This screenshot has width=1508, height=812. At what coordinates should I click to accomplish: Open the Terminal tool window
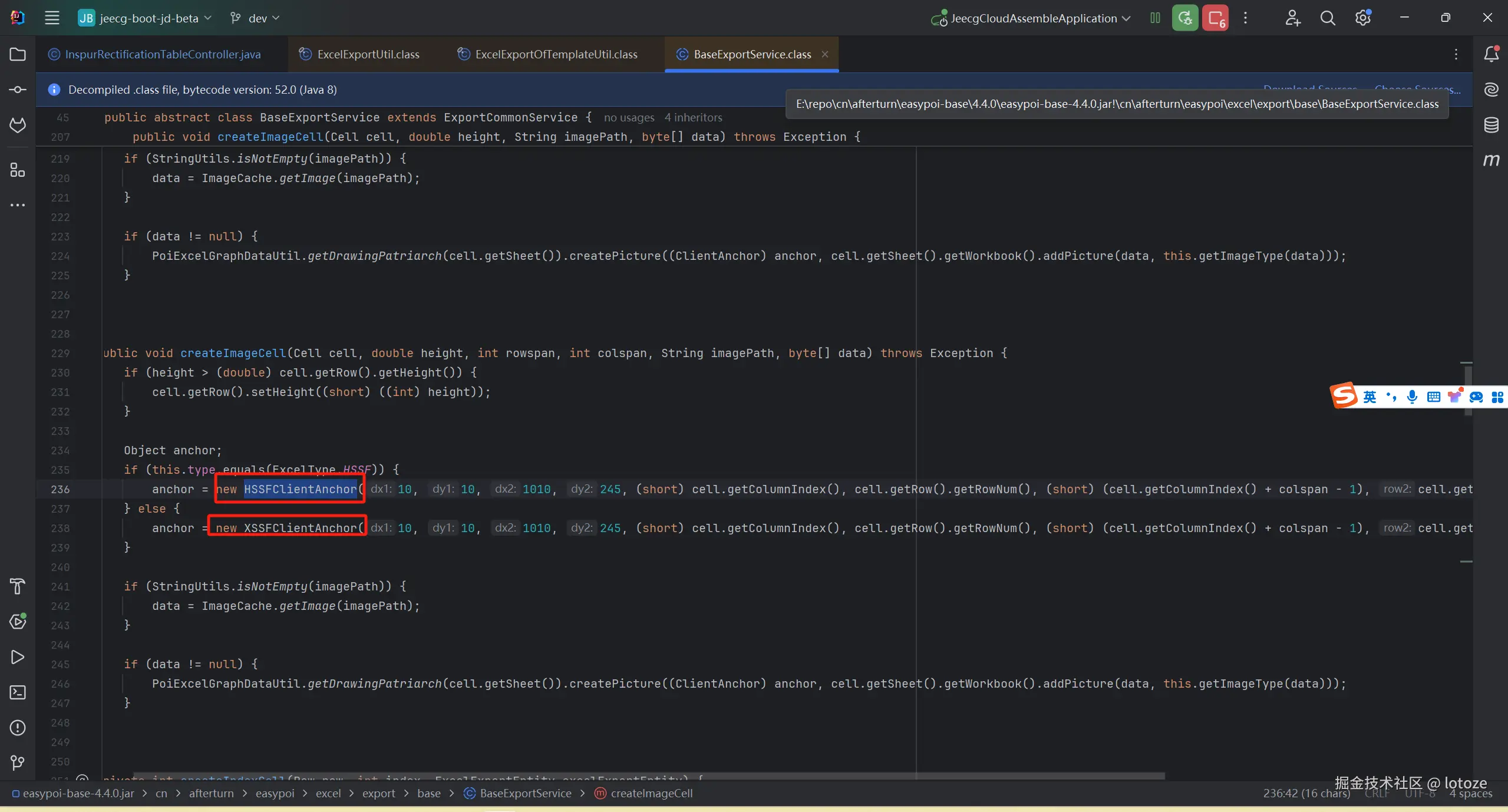click(18, 692)
